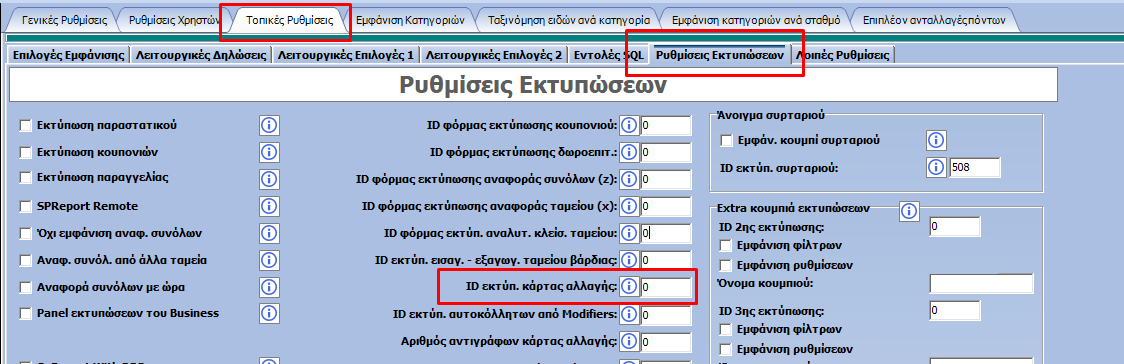
Task: Click info icon for ID φόρμας εκτύπωσης κουπονιού
Action: (629, 126)
